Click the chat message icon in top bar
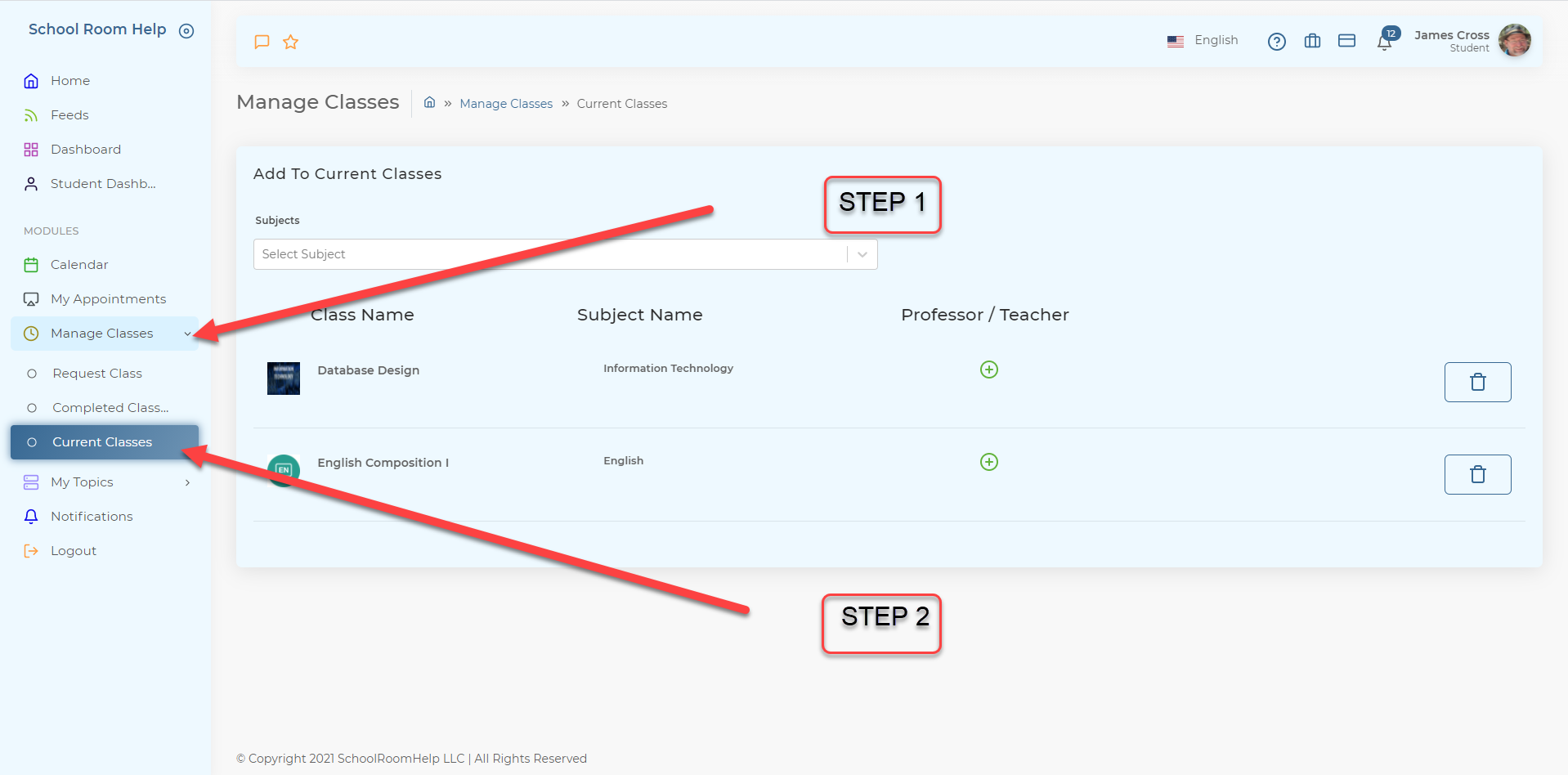This screenshot has height=775, width=1568. tap(262, 42)
